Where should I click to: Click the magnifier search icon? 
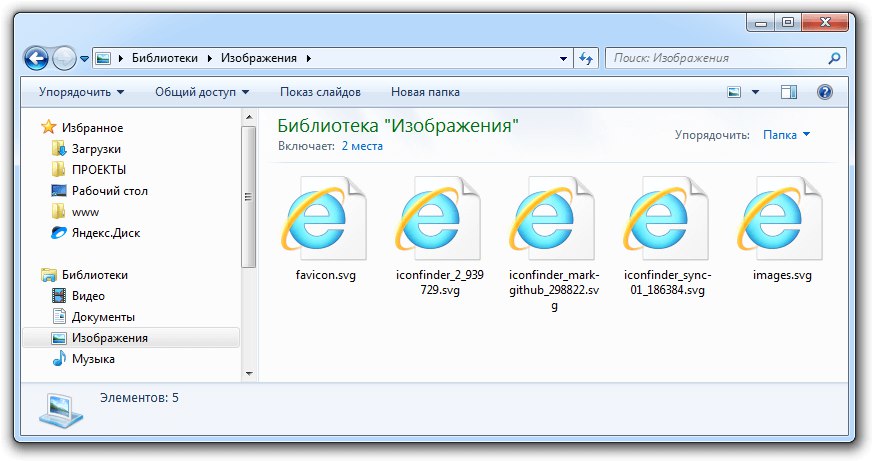(834, 58)
